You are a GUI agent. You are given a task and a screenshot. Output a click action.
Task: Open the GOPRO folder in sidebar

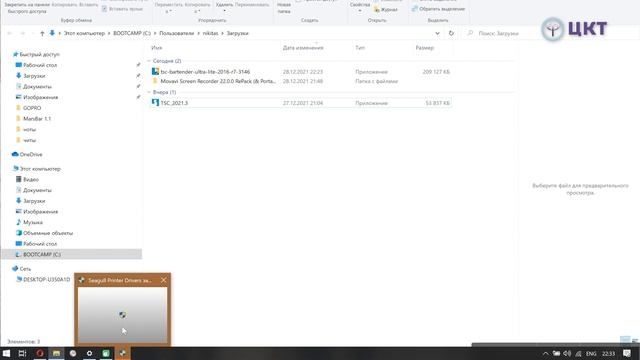coord(32,108)
